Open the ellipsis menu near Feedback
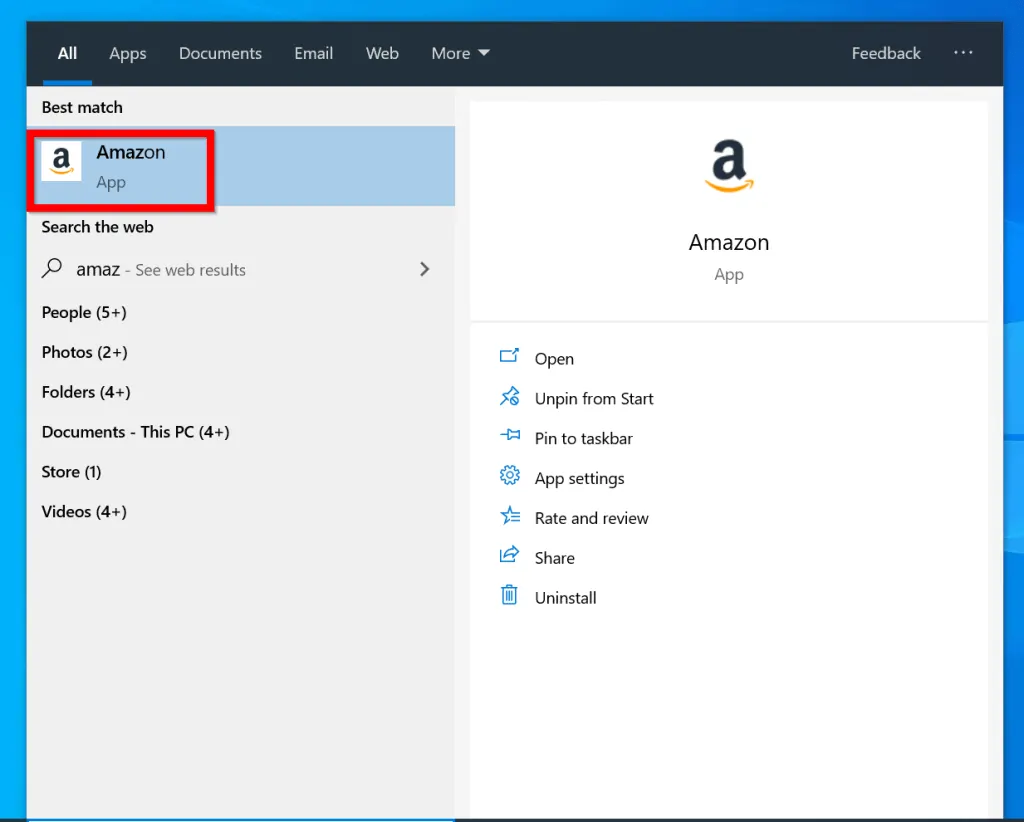This screenshot has width=1024, height=822. click(x=963, y=53)
